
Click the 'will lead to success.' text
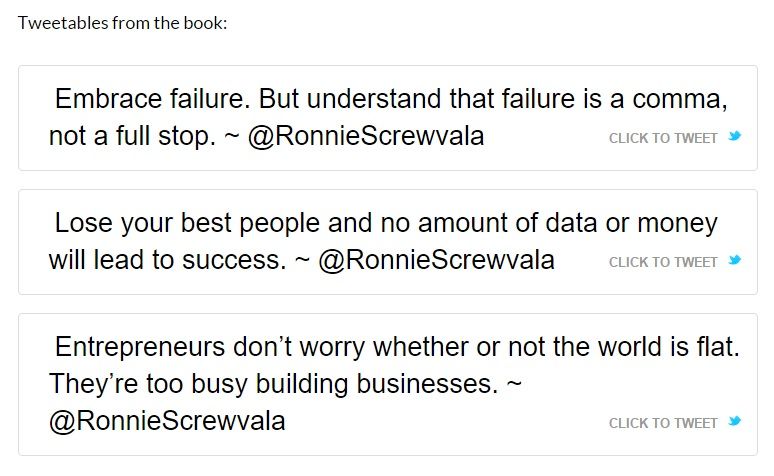[x=167, y=260]
